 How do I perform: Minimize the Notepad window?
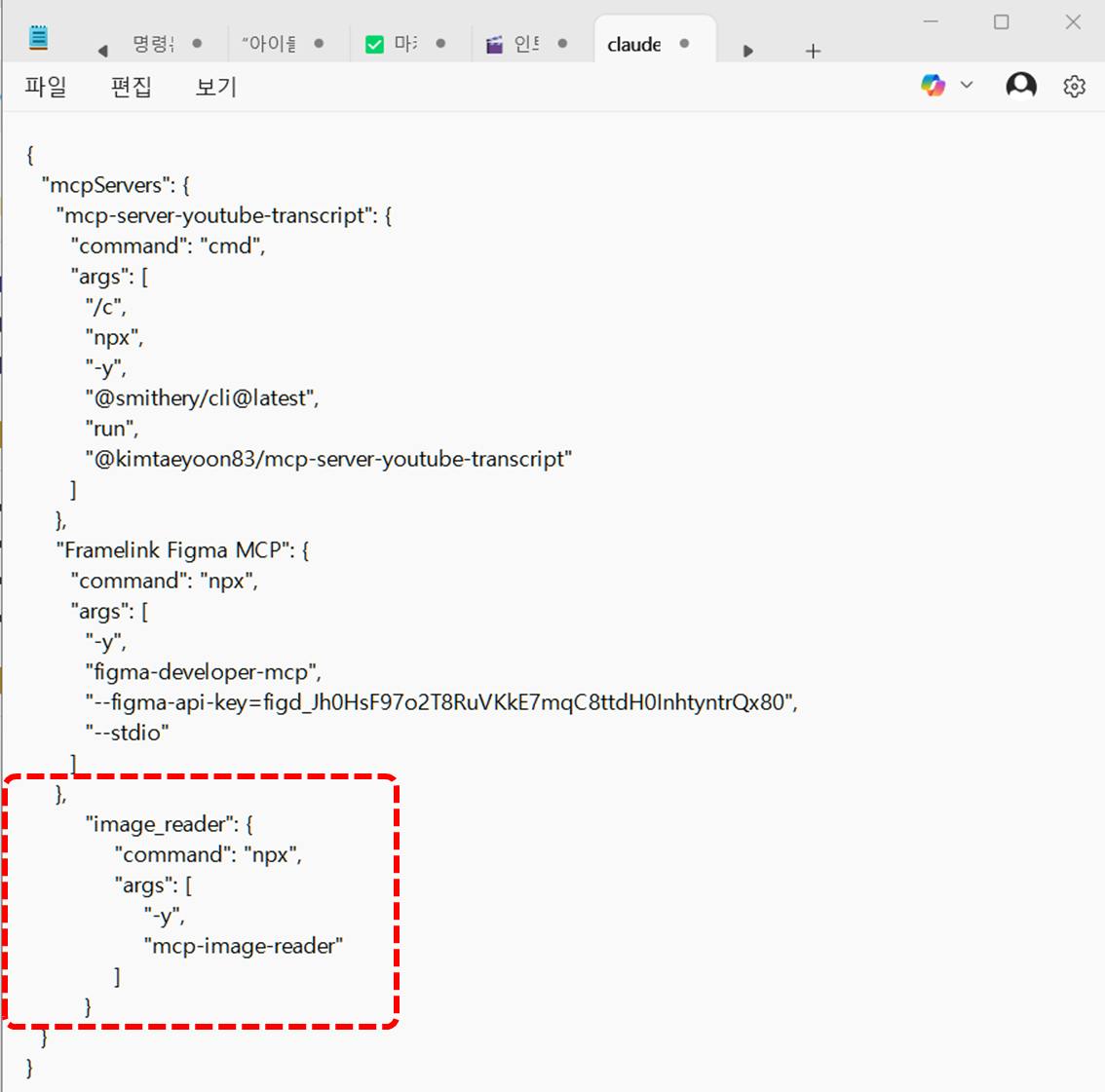click(931, 21)
